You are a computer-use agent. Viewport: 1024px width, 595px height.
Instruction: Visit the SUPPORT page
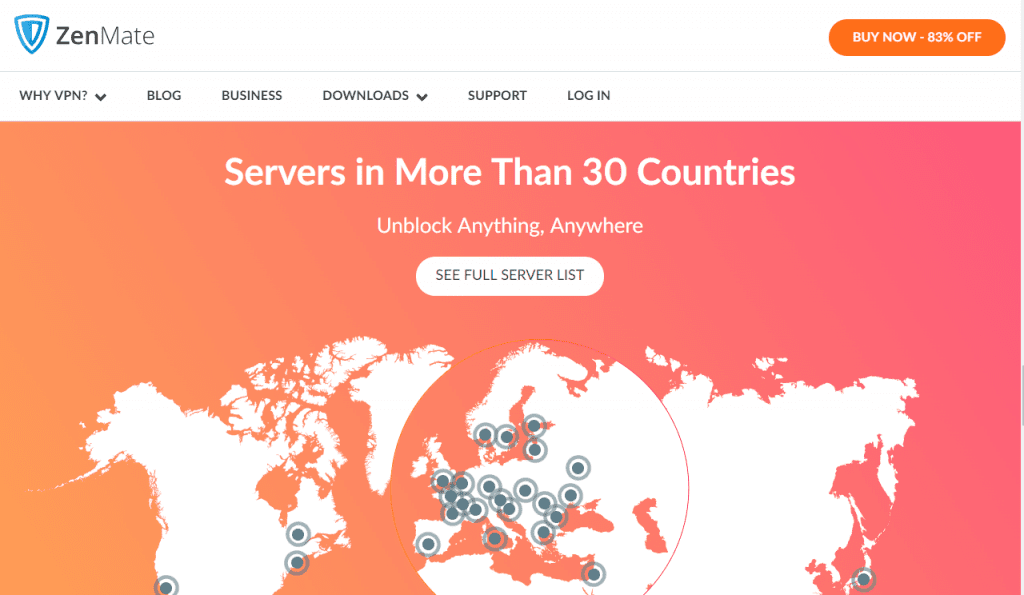pos(497,95)
